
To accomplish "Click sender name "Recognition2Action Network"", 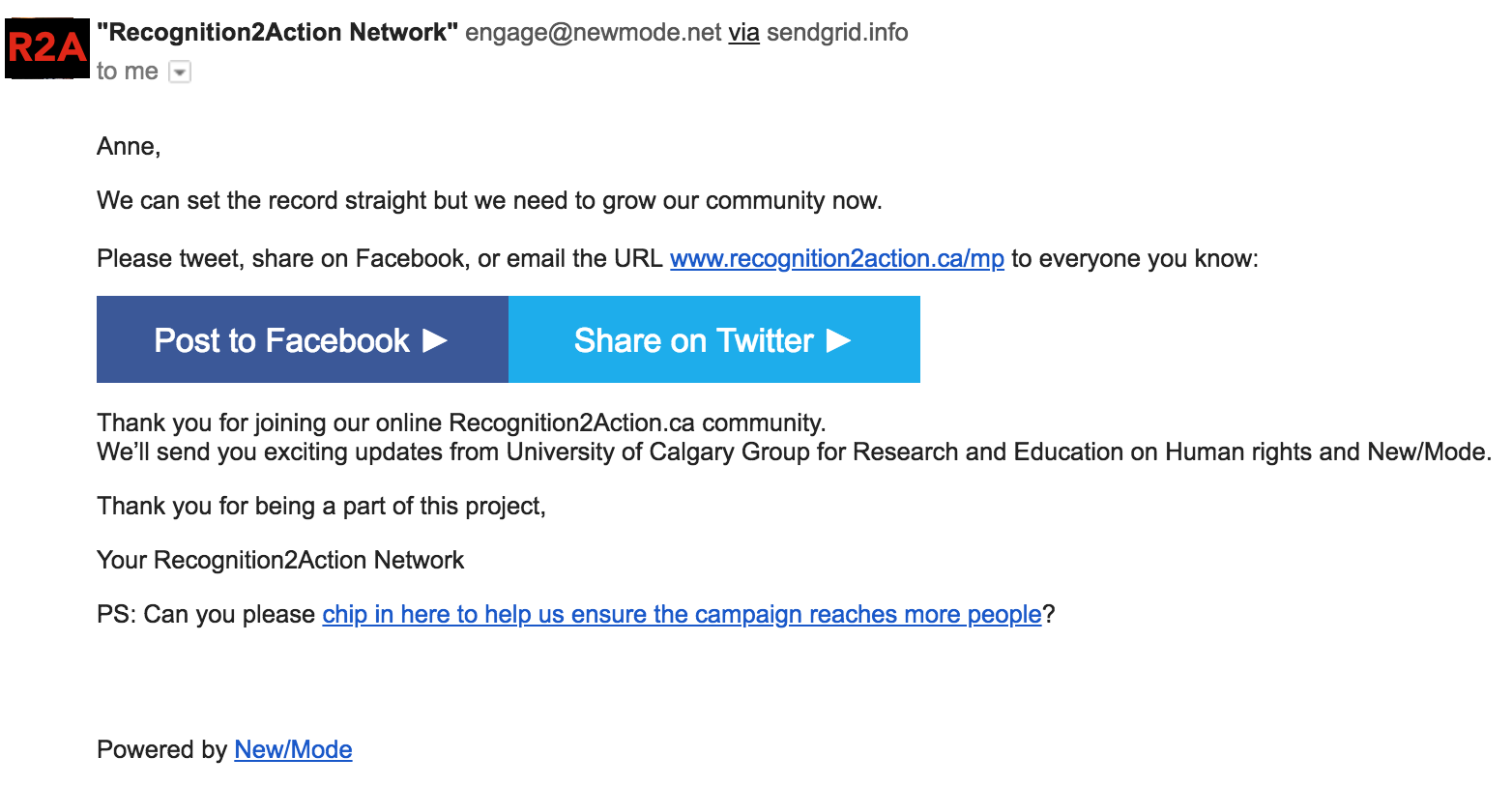I will tap(277, 33).
